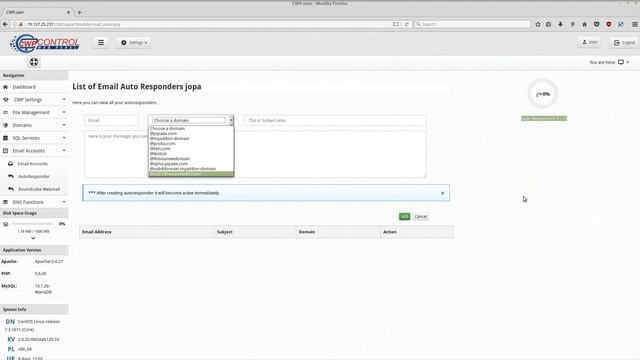Click the circular 0% usage gauge
Image resolution: width=640 pixels, height=360 pixels.
[x=542, y=93]
